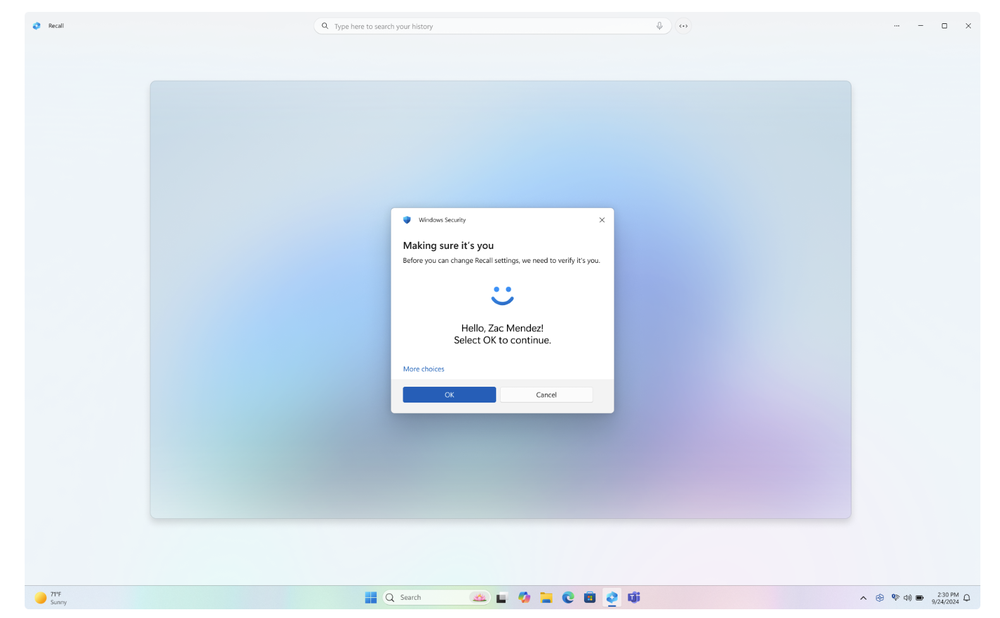Open the Windows Start menu
The width and height of the screenshot is (1000, 618).
371,598
